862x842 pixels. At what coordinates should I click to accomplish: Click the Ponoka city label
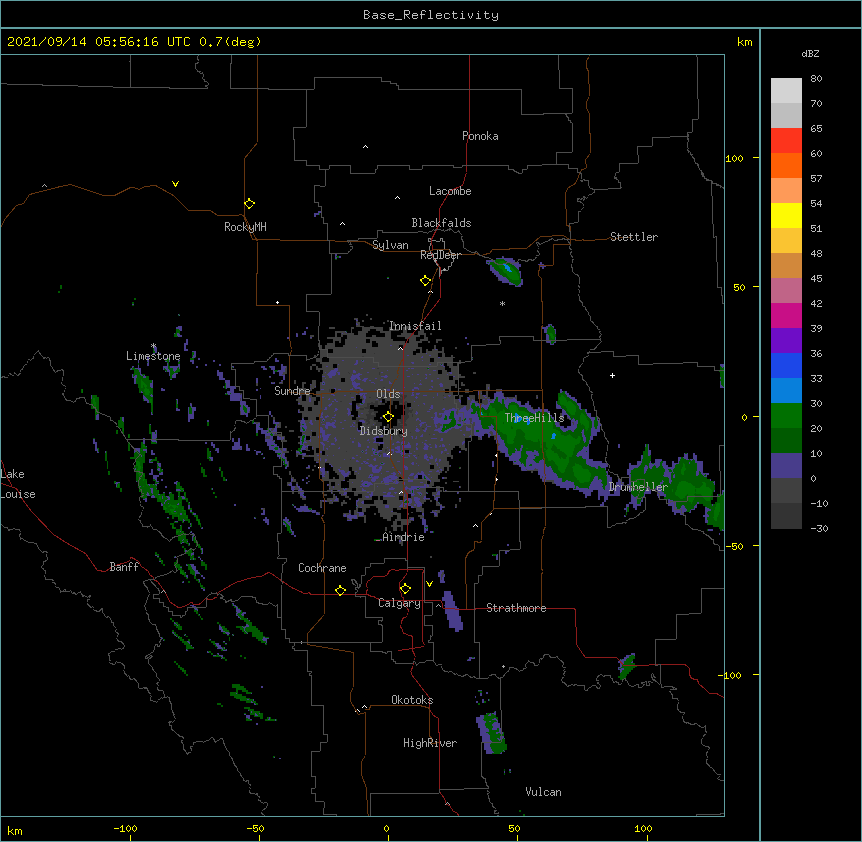480,136
